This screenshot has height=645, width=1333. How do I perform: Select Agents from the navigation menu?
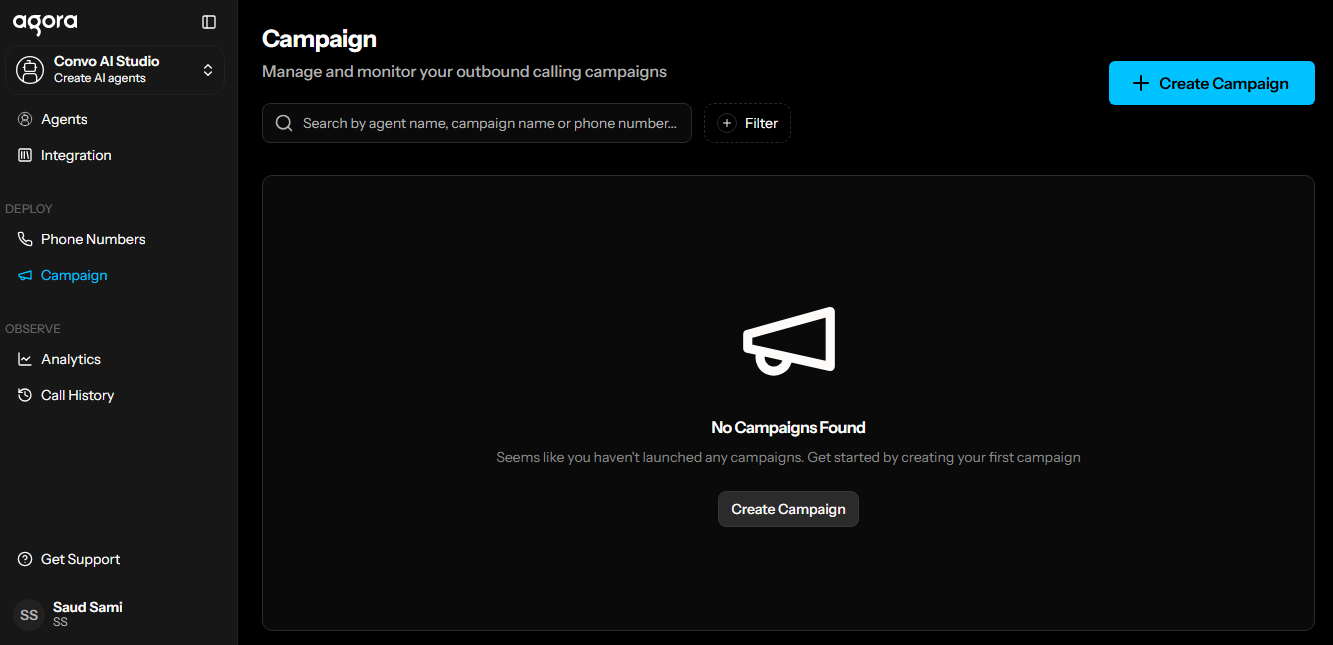pyautogui.click(x=66, y=118)
